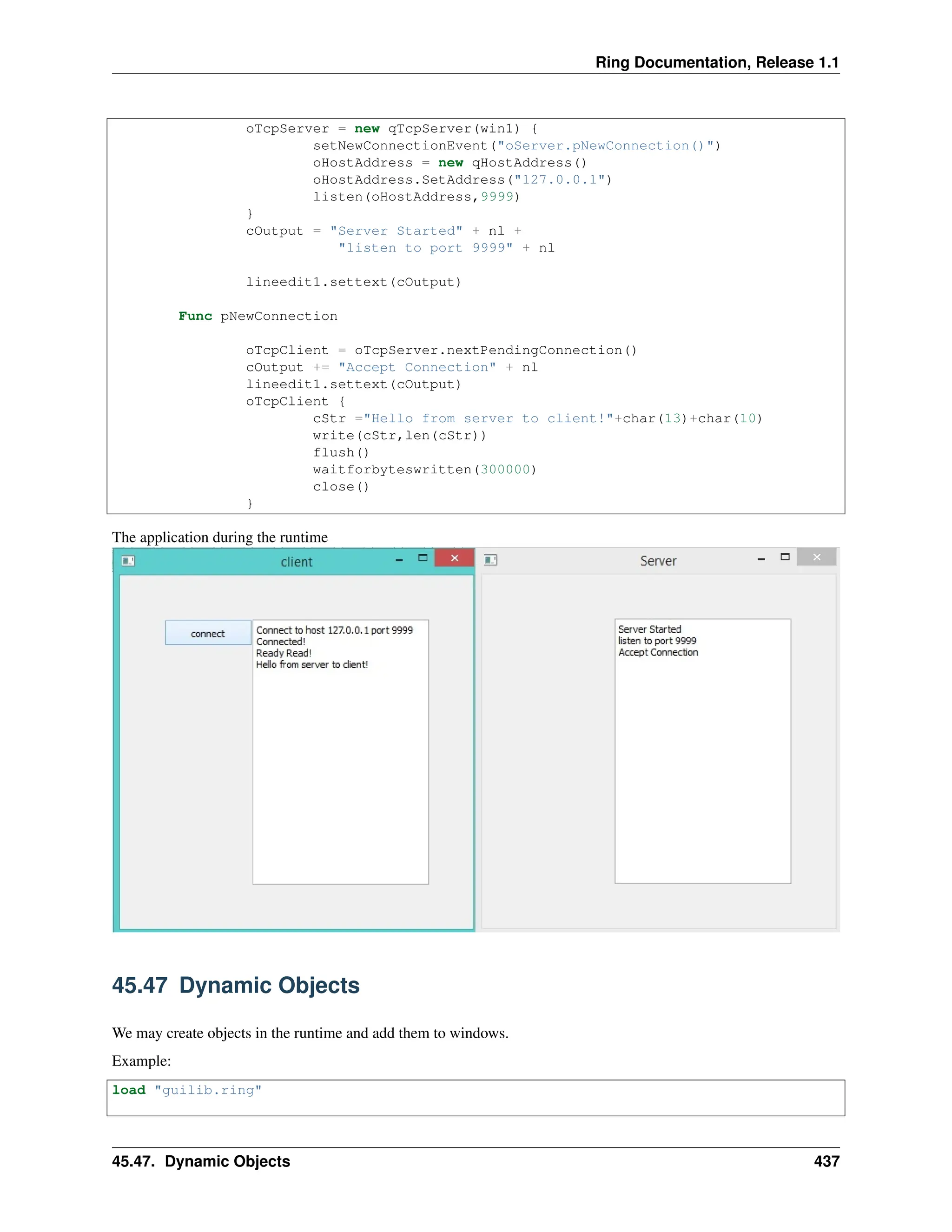Screen dimensions: 952x1232
Task: Click the 'Accept Connection' line in Server
Action: [658, 652]
